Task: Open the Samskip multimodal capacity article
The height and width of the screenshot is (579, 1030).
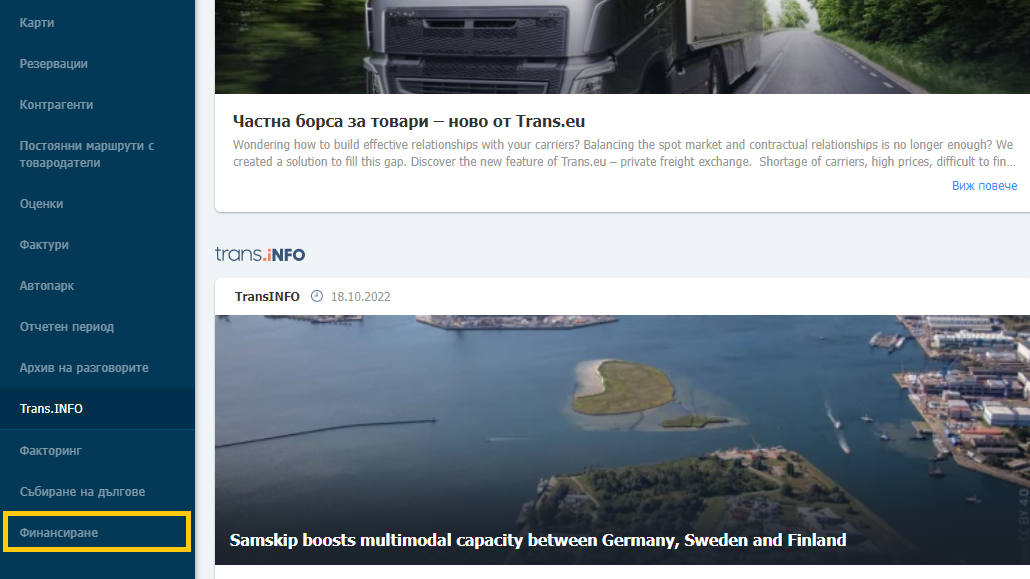Action: coord(537,540)
